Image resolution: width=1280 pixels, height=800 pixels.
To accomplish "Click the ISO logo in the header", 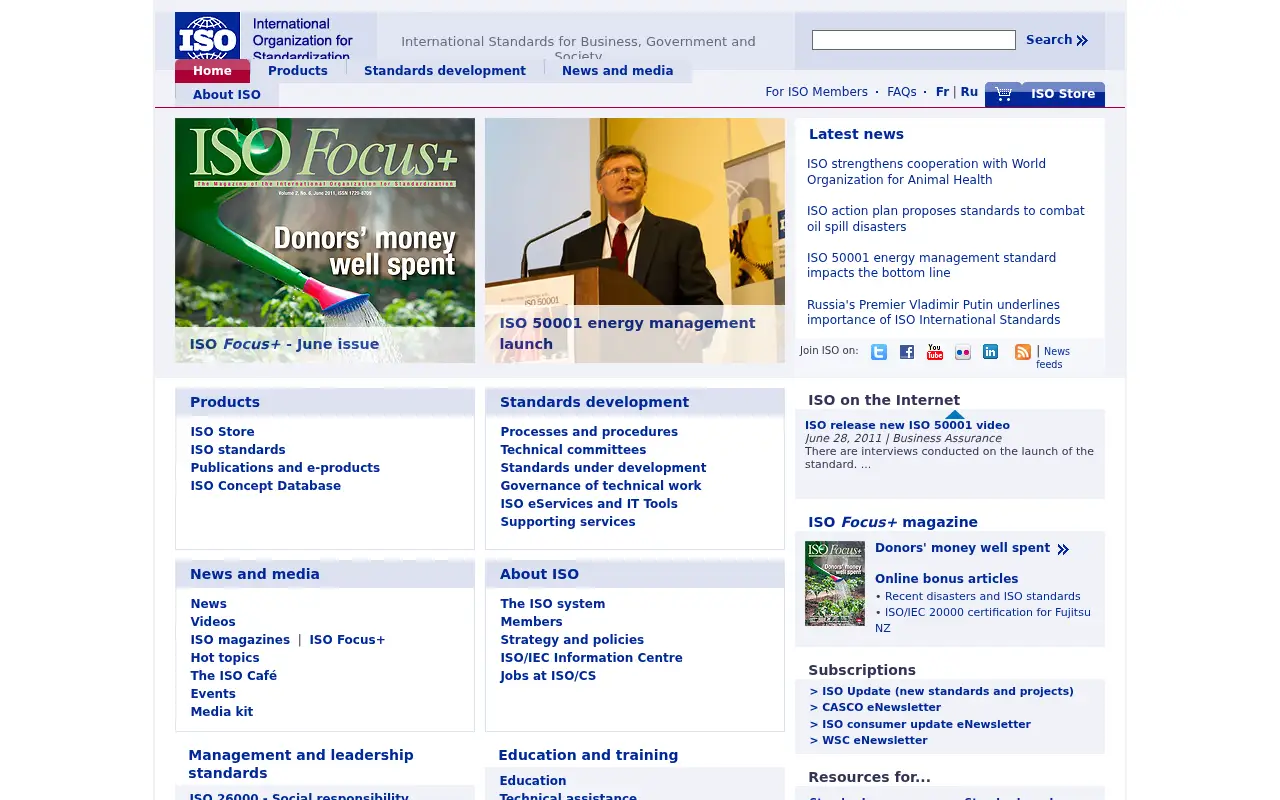I will (207, 36).
